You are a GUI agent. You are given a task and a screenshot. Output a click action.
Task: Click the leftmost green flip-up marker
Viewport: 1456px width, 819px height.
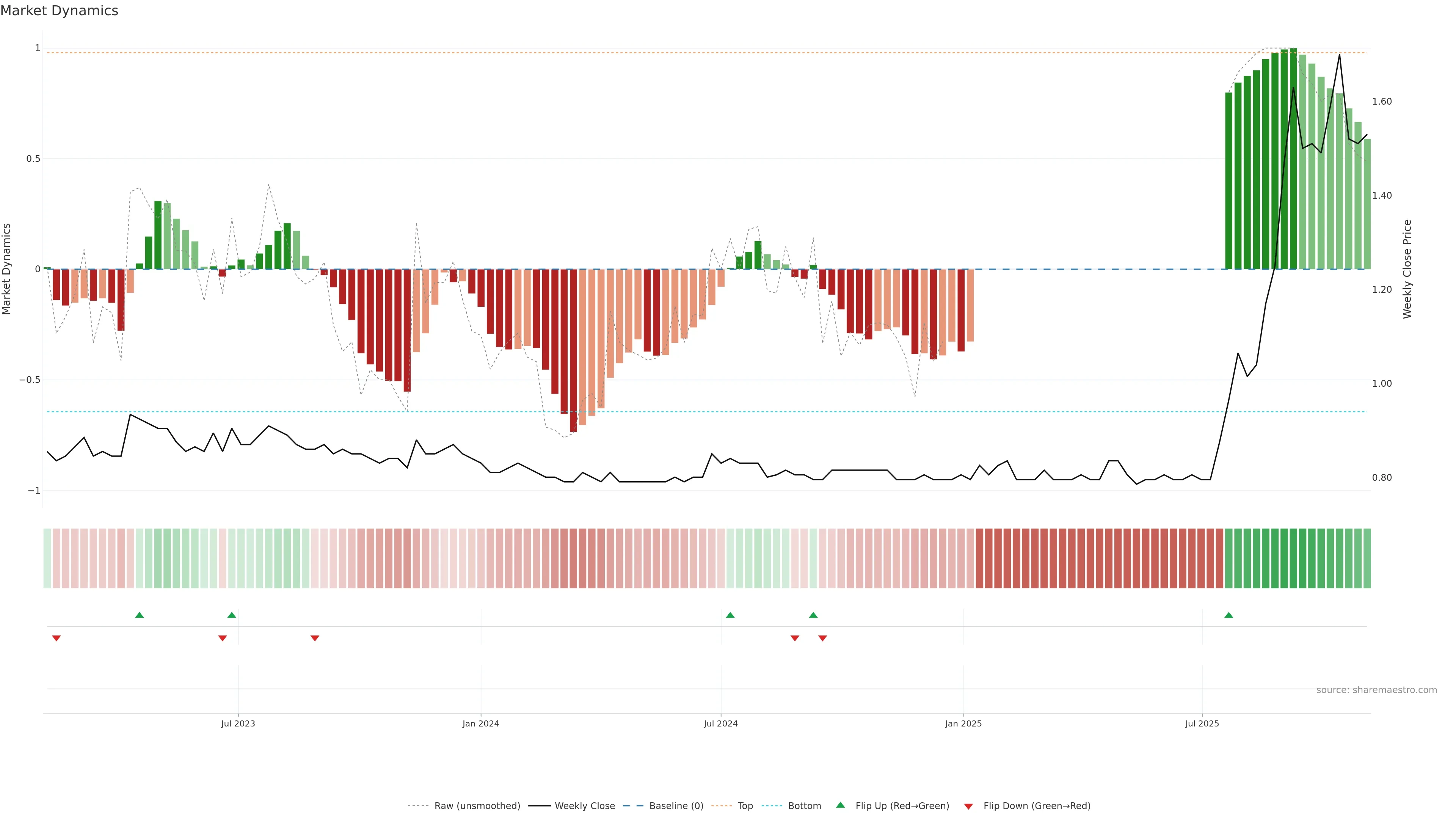[140, 615]
